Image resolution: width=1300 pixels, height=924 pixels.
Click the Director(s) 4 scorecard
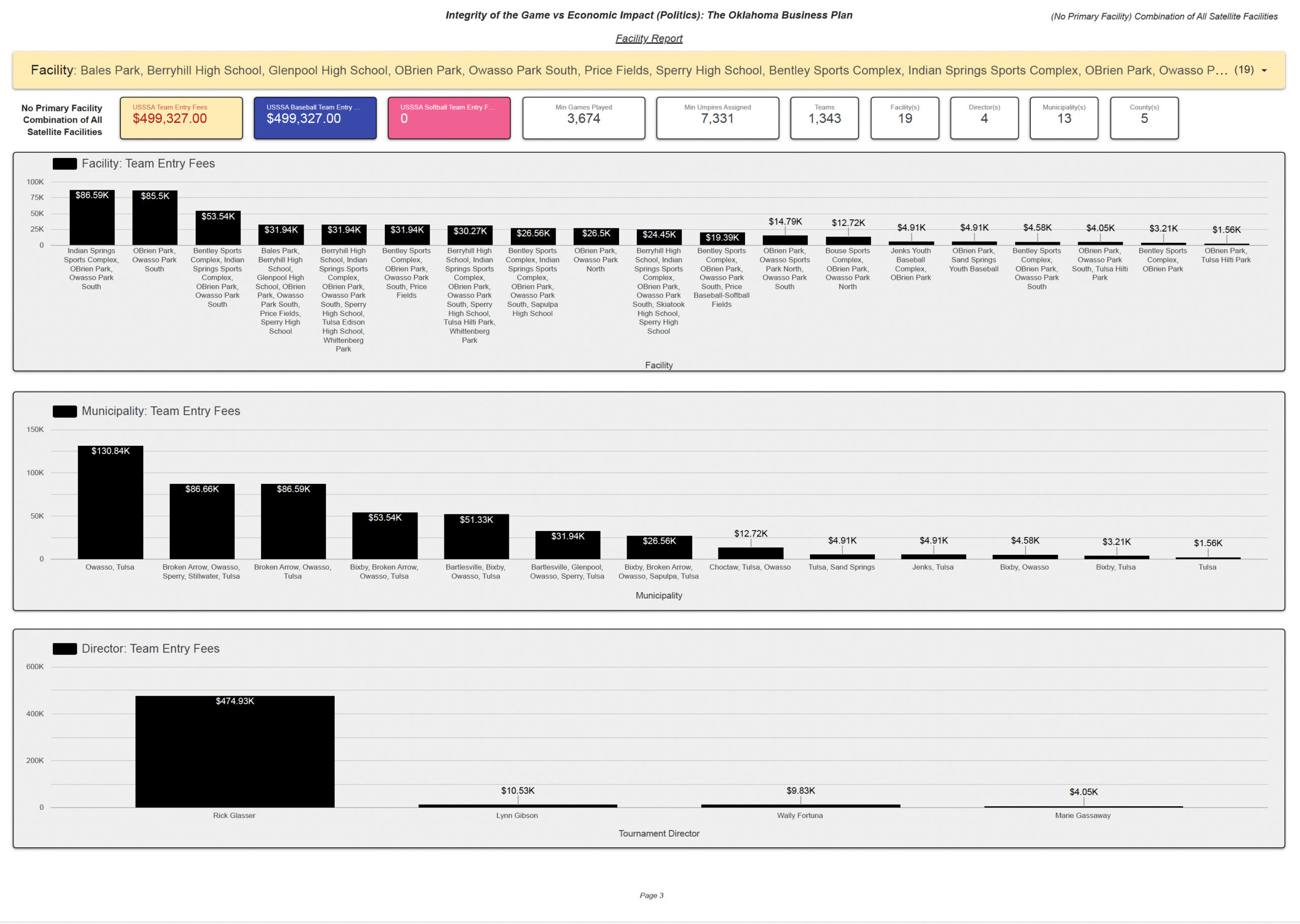click(x=984, y=118)
